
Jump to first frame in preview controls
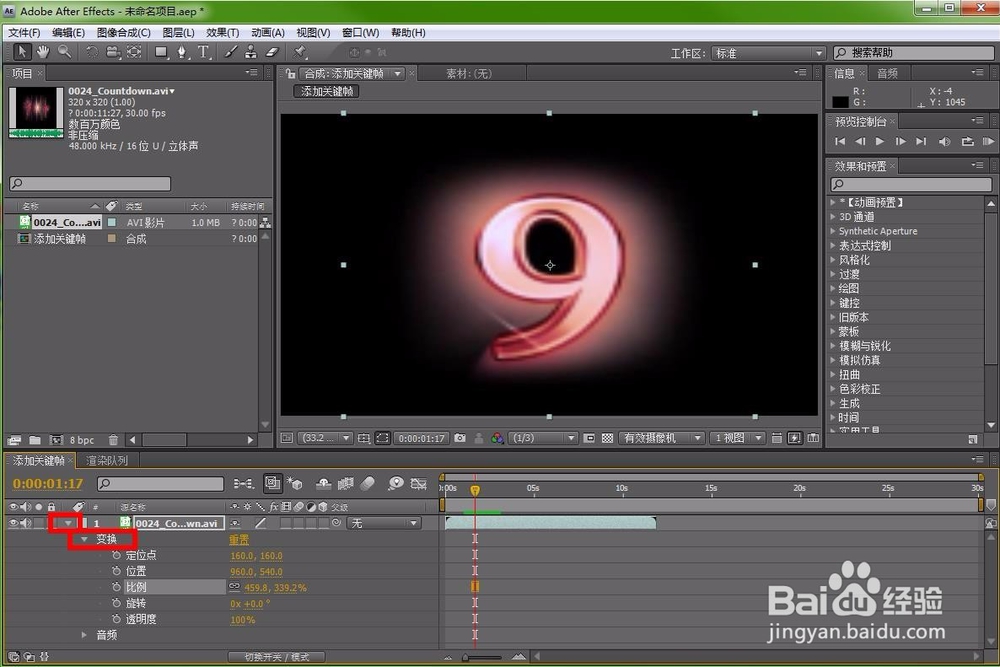click(840, 141)
